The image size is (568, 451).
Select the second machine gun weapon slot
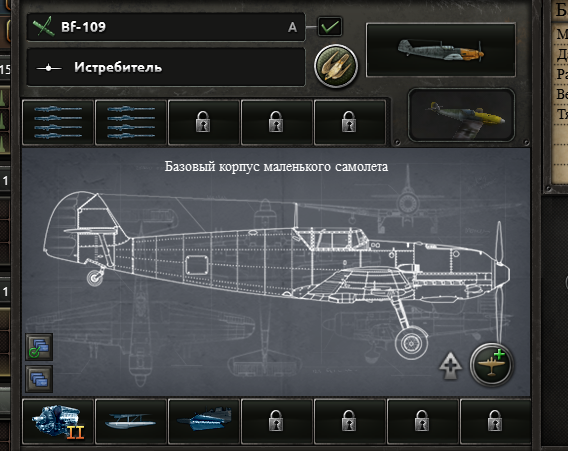(131, 122)
